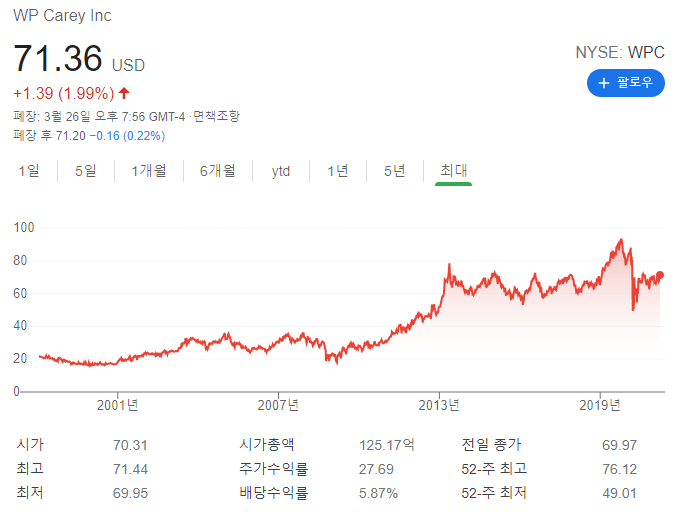Choose the 5년 range tab
681x516 pixels.
[394, 171]
